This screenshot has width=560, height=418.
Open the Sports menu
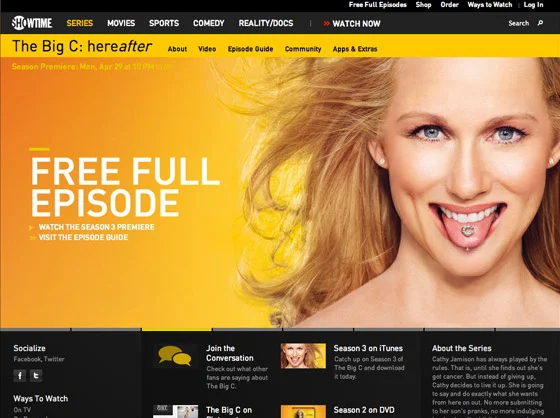(164, 23)
